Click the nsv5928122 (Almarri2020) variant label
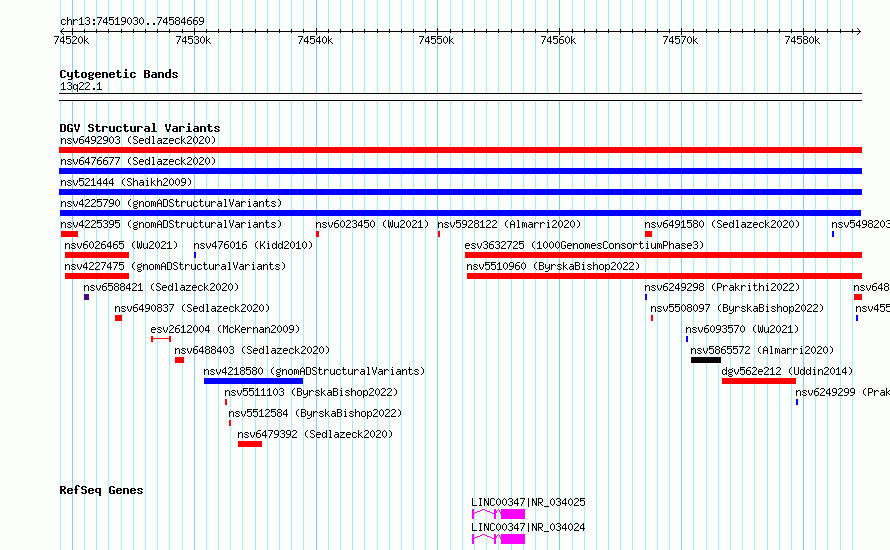890x550 pixels. point(509,224)
